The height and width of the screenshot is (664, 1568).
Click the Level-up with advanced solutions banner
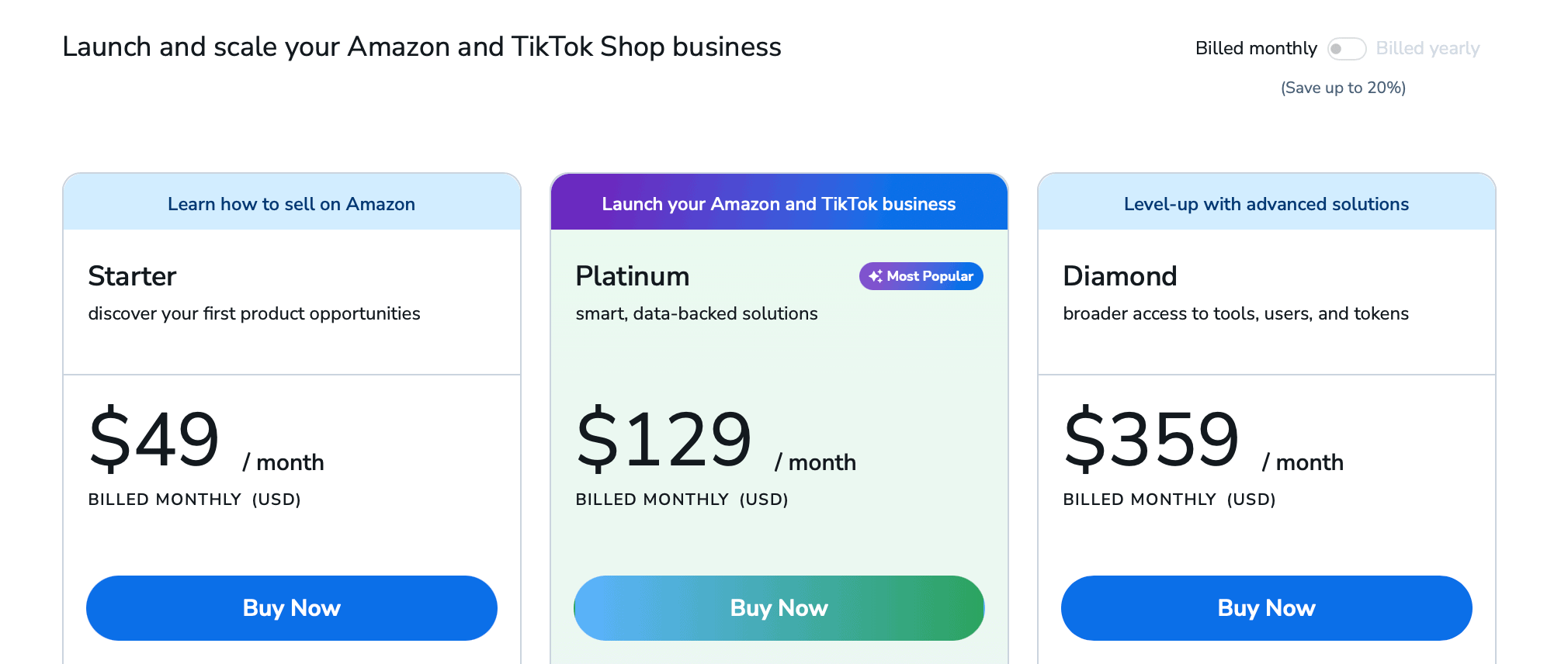click(1266, 204)
